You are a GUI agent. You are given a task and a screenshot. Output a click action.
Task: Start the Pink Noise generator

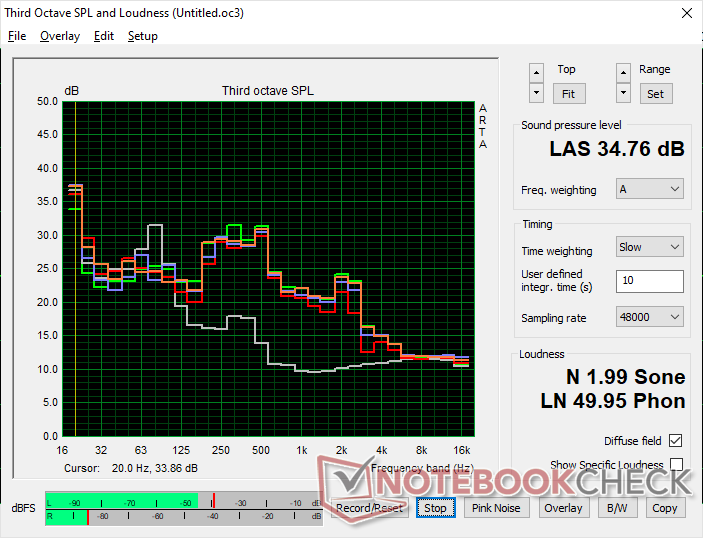496,508
